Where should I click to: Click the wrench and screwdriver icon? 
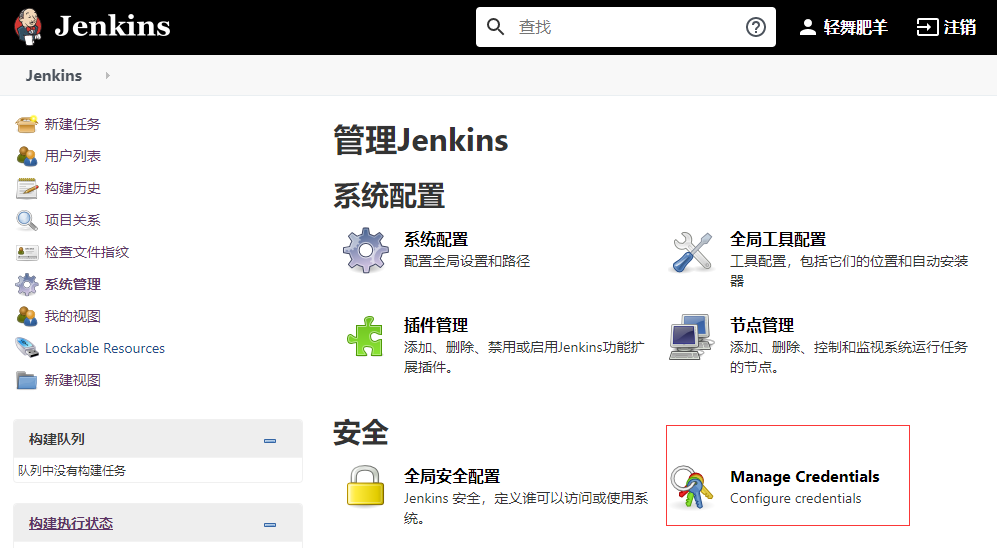692,252
